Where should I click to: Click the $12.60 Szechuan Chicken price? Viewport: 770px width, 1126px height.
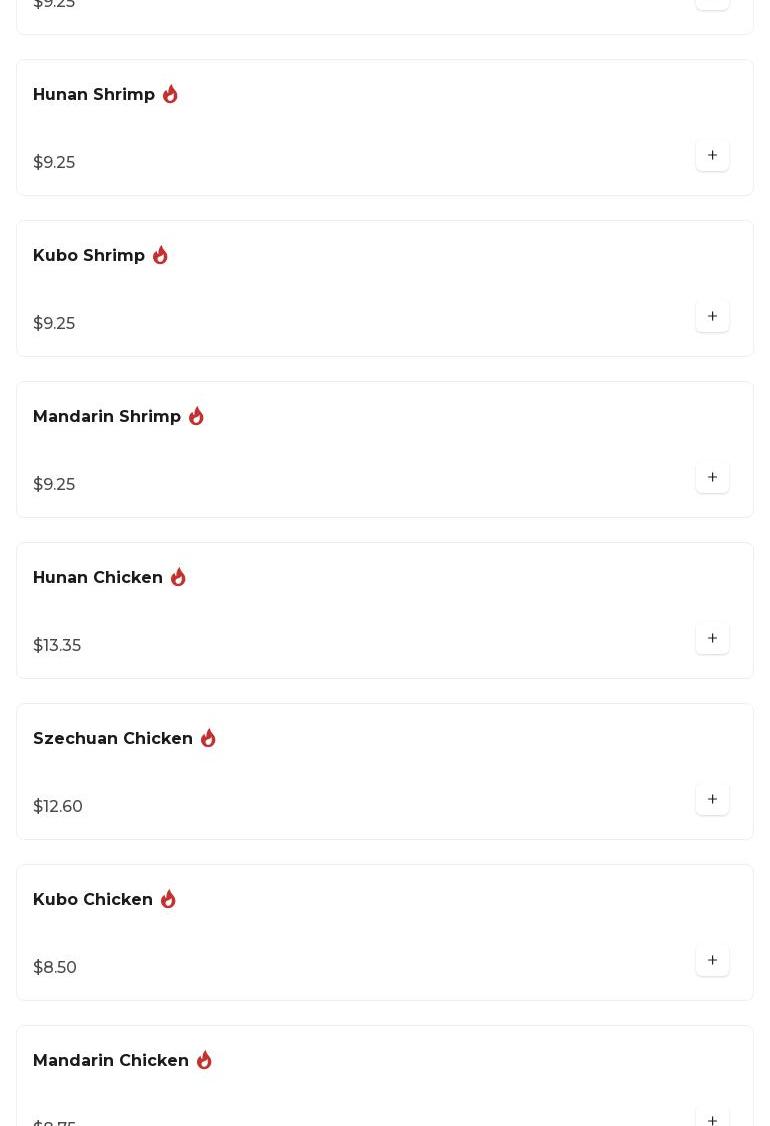coord(58,807)
